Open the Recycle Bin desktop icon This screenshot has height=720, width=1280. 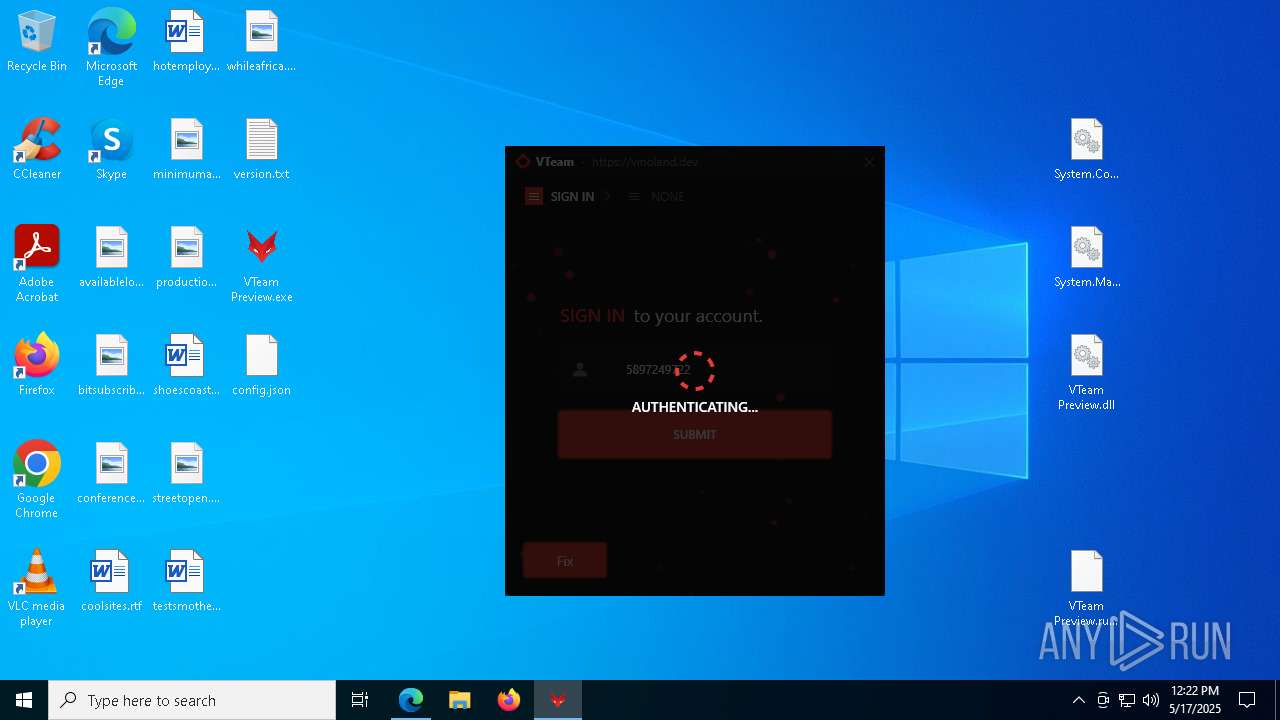point(37,42)
